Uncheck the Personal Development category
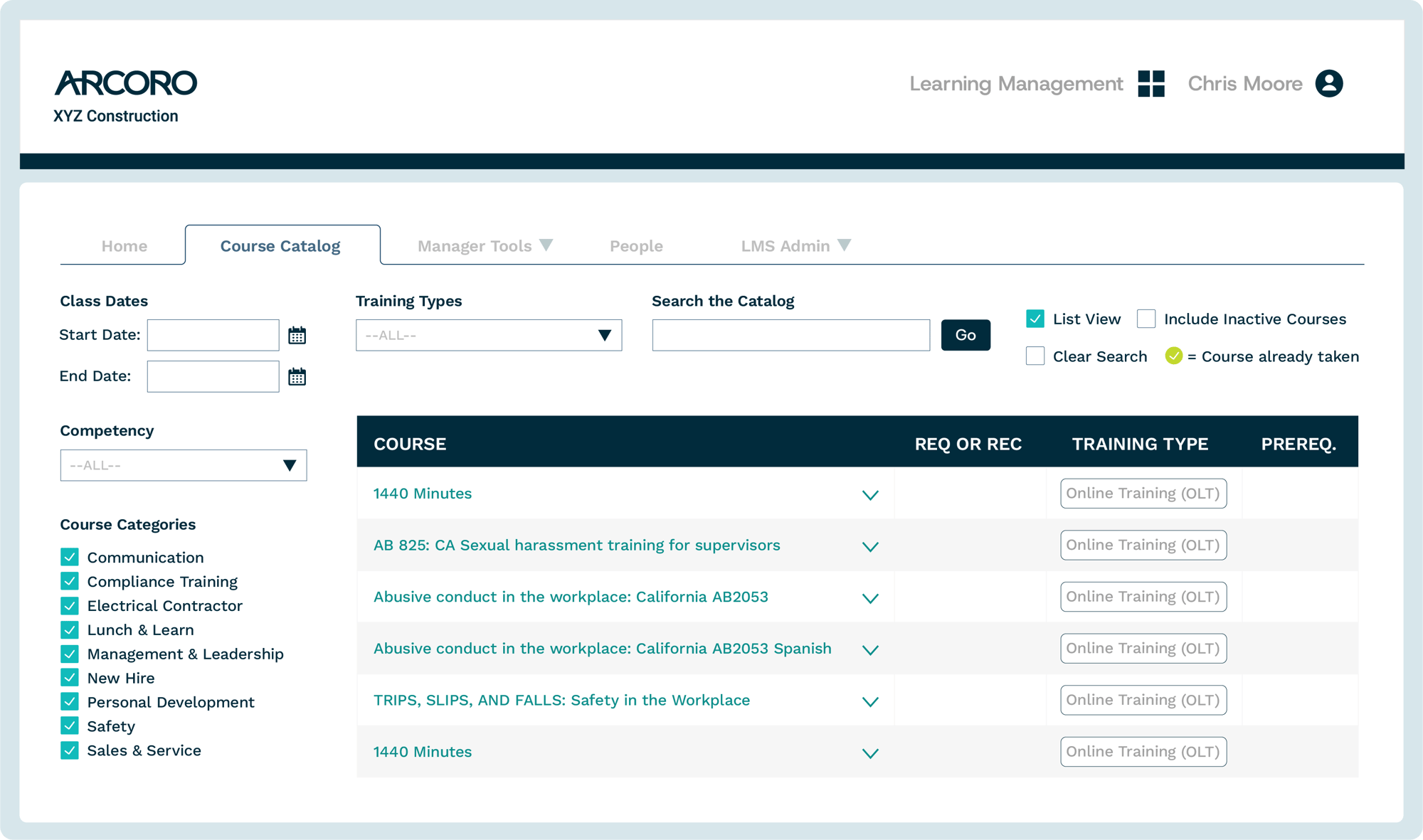 (70, 702)
